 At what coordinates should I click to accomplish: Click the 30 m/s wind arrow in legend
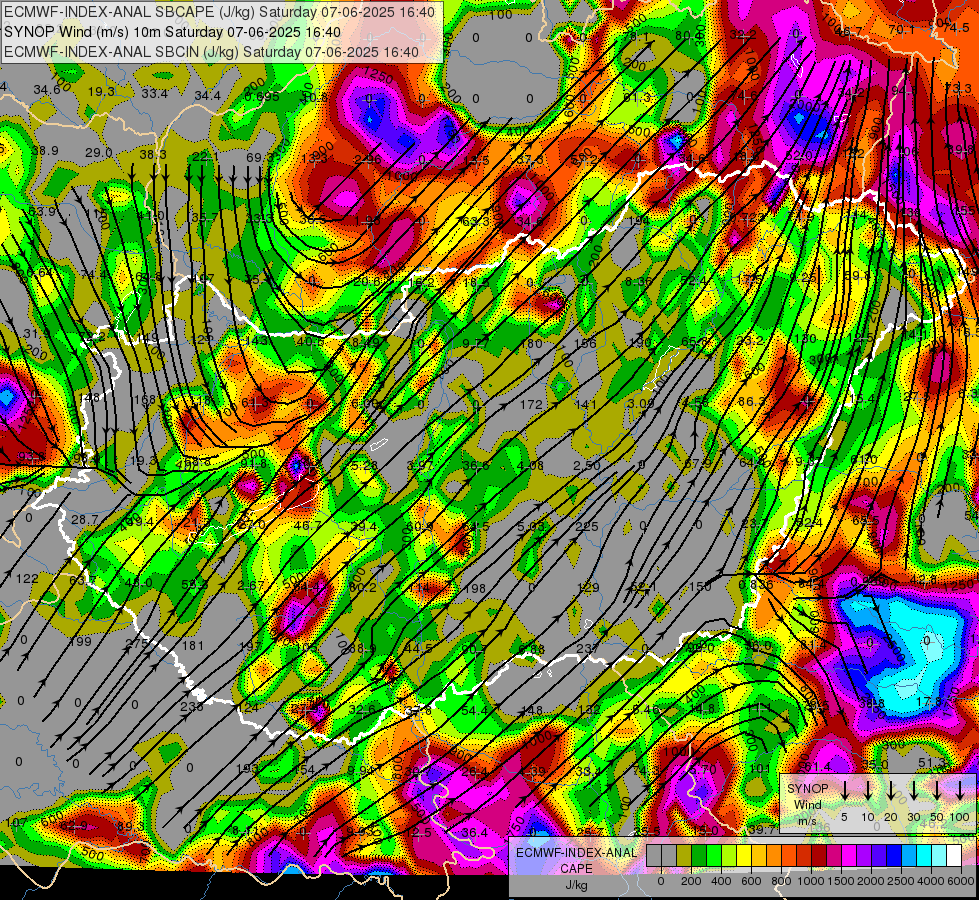click(913, 791)
